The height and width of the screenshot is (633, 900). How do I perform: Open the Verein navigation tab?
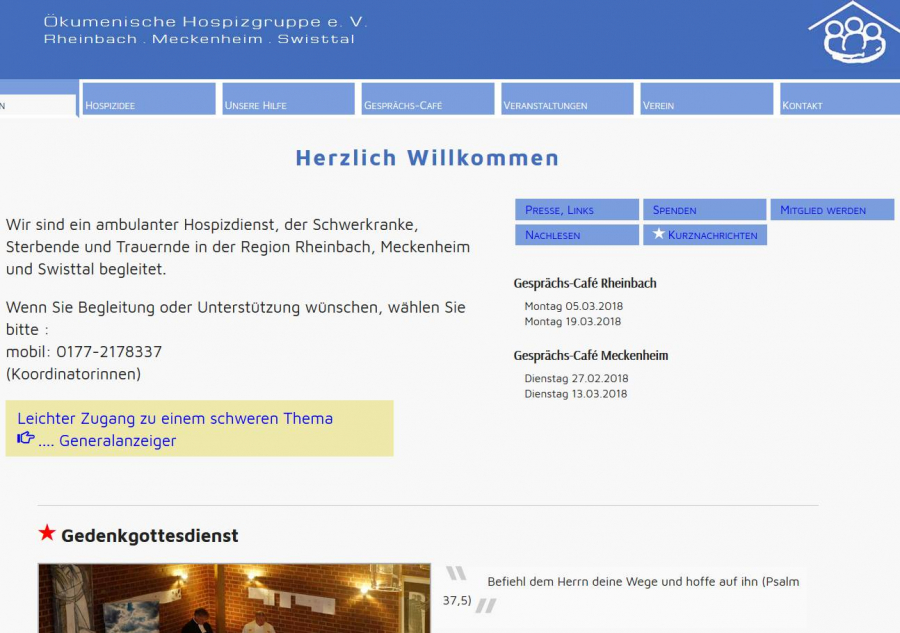[707, 100]
